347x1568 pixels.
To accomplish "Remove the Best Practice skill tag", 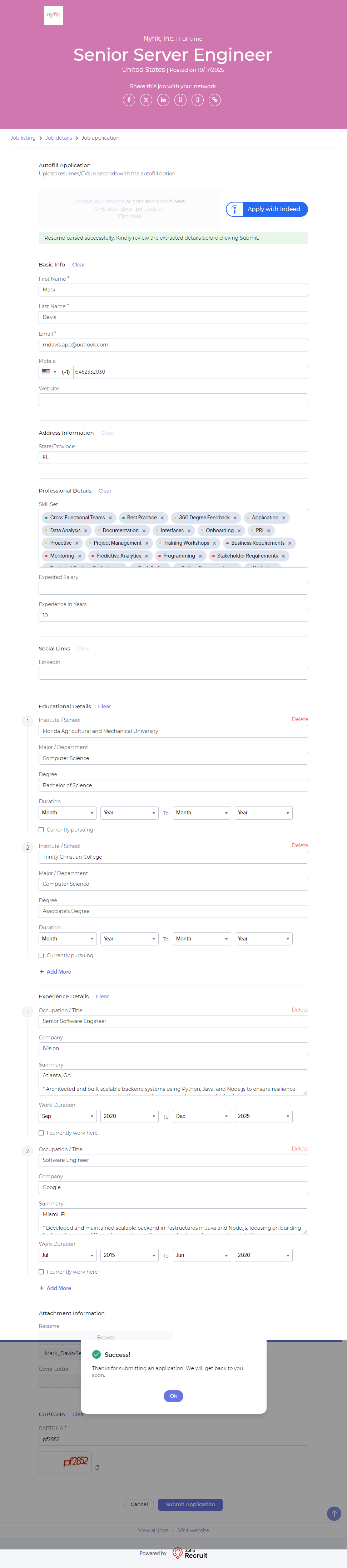I will tap(163, 518).
